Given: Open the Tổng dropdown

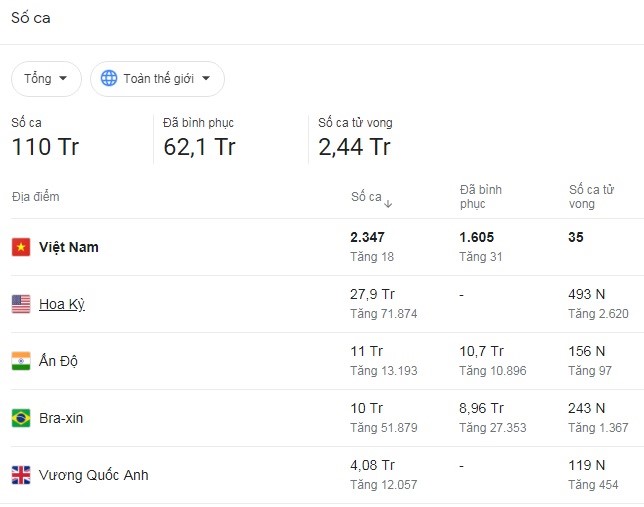Looking at the screenshot, I should coord(46,78).
